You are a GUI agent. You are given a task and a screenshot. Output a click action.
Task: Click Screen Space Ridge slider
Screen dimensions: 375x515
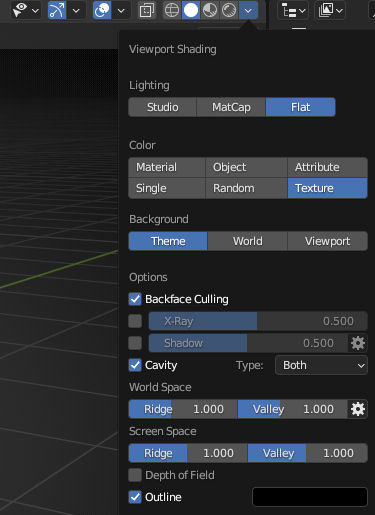(188, 453)
